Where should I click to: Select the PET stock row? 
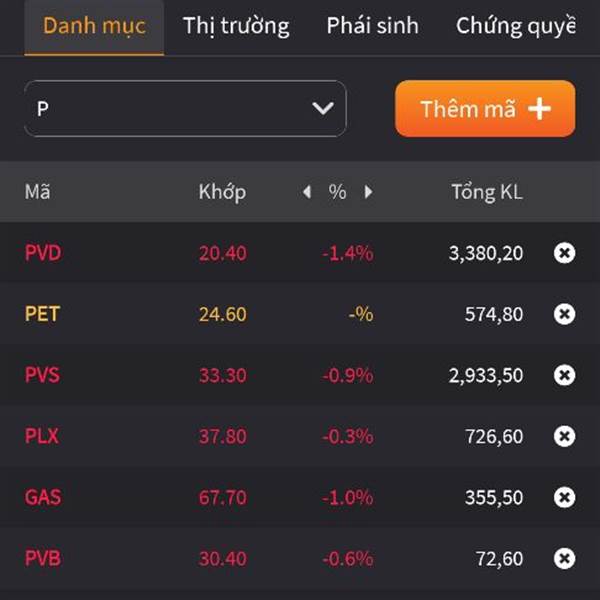(x=300, y=314)
